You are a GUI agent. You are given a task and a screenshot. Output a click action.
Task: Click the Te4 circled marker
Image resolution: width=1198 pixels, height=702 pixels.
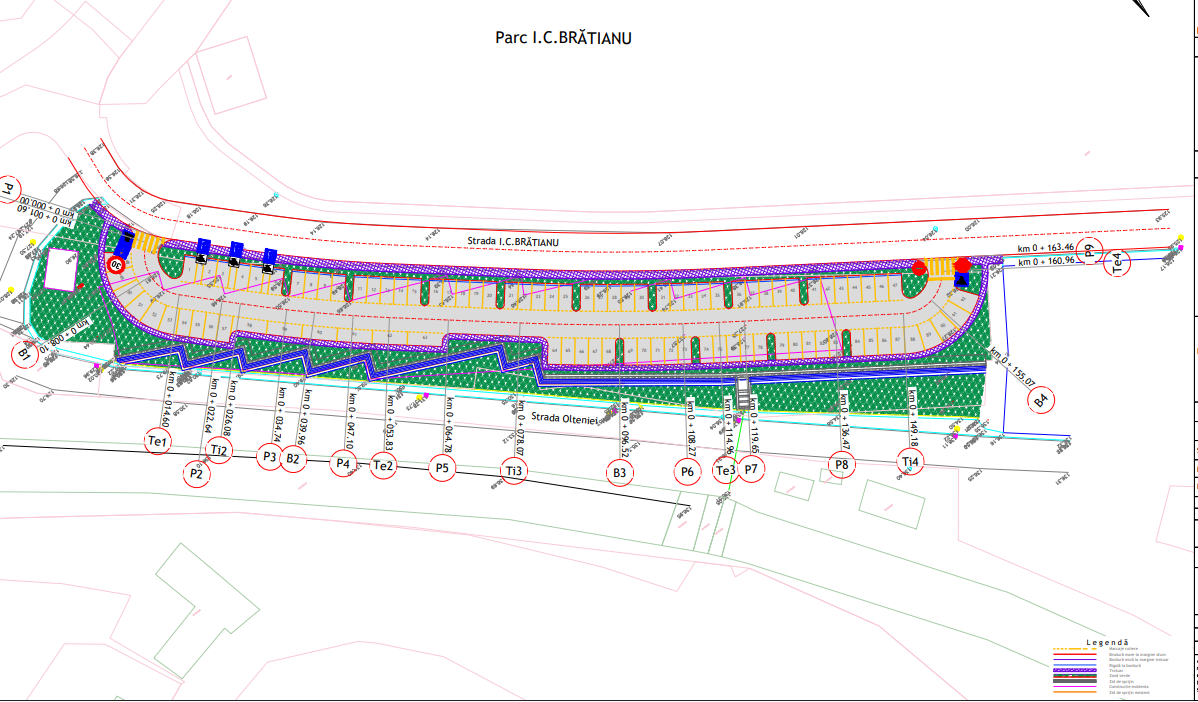1119,263
